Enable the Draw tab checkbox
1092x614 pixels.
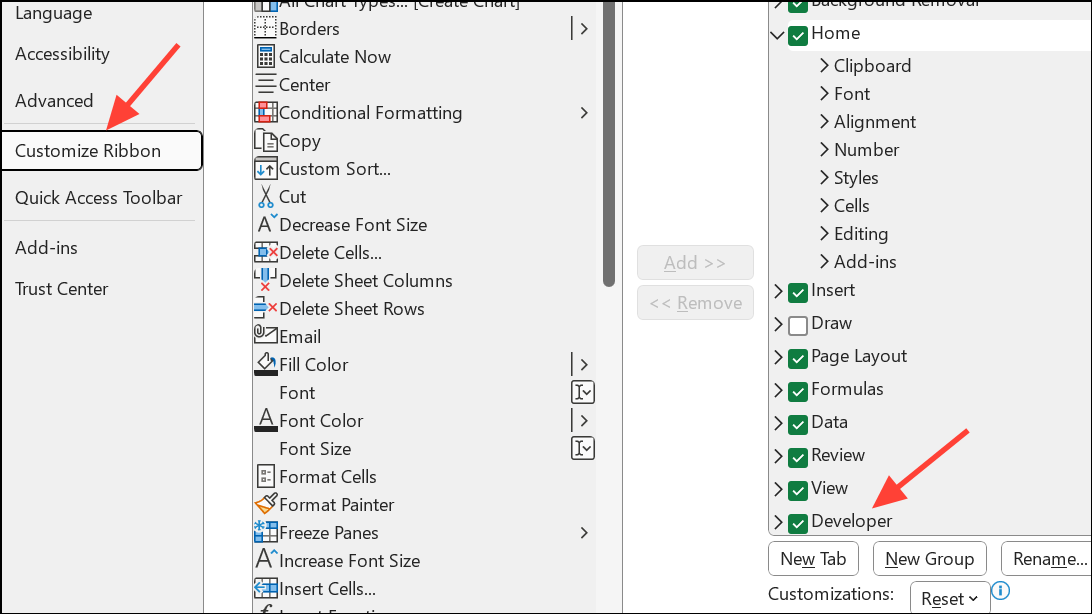(x=797, y=323)
